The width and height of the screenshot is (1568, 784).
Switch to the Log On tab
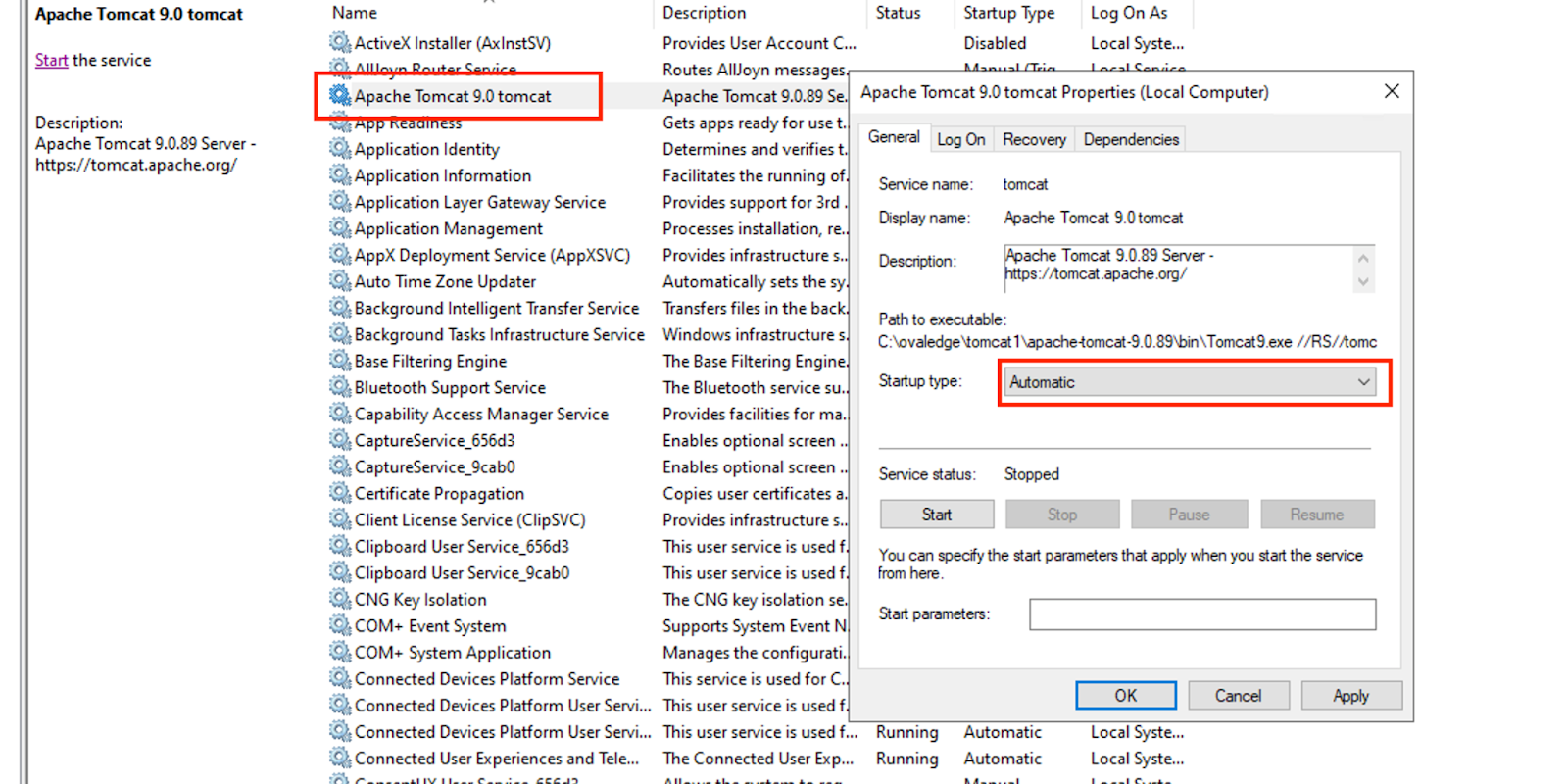(960, 139)
